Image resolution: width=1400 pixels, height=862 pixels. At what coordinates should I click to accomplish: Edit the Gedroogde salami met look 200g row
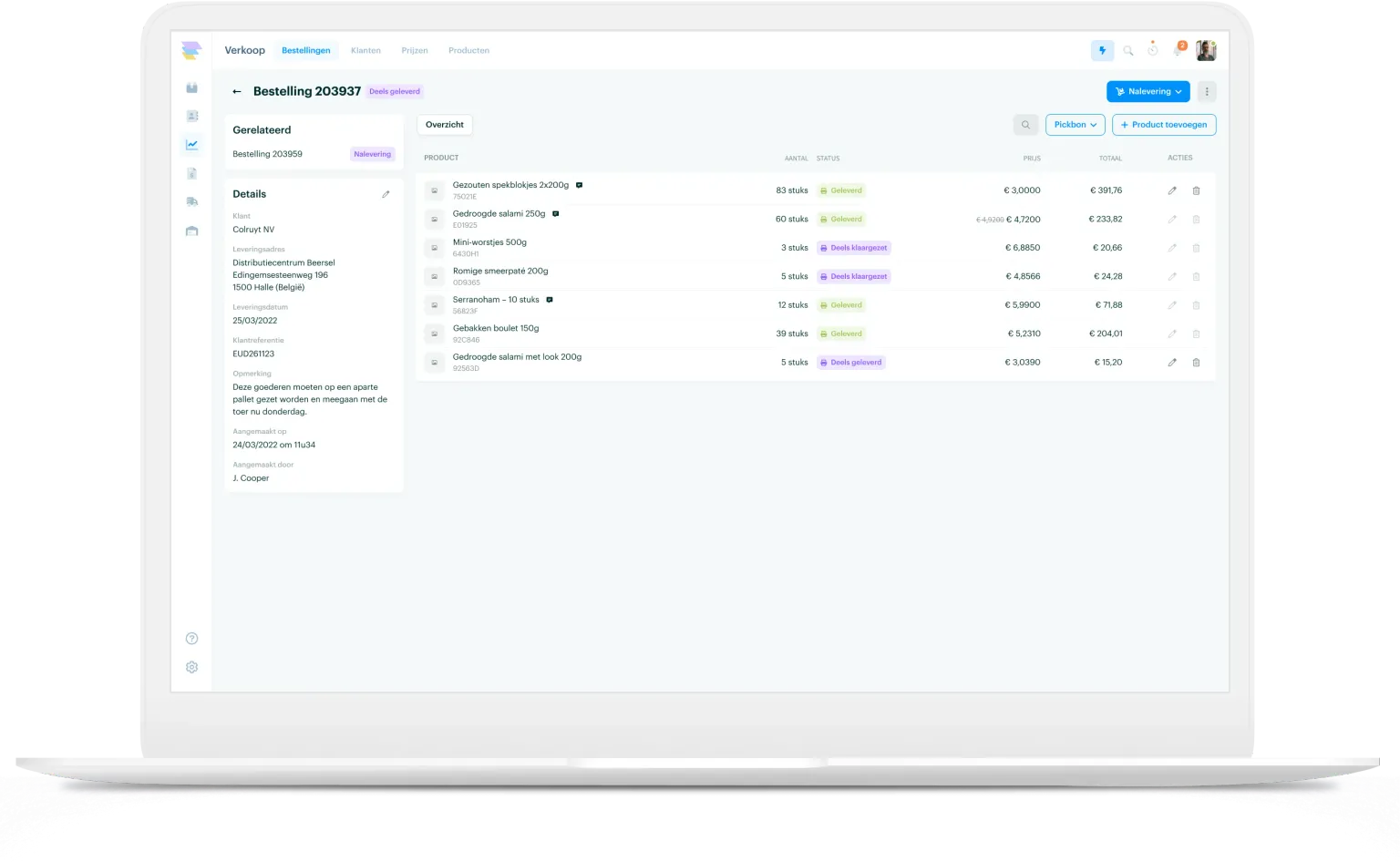[1172, 363]
